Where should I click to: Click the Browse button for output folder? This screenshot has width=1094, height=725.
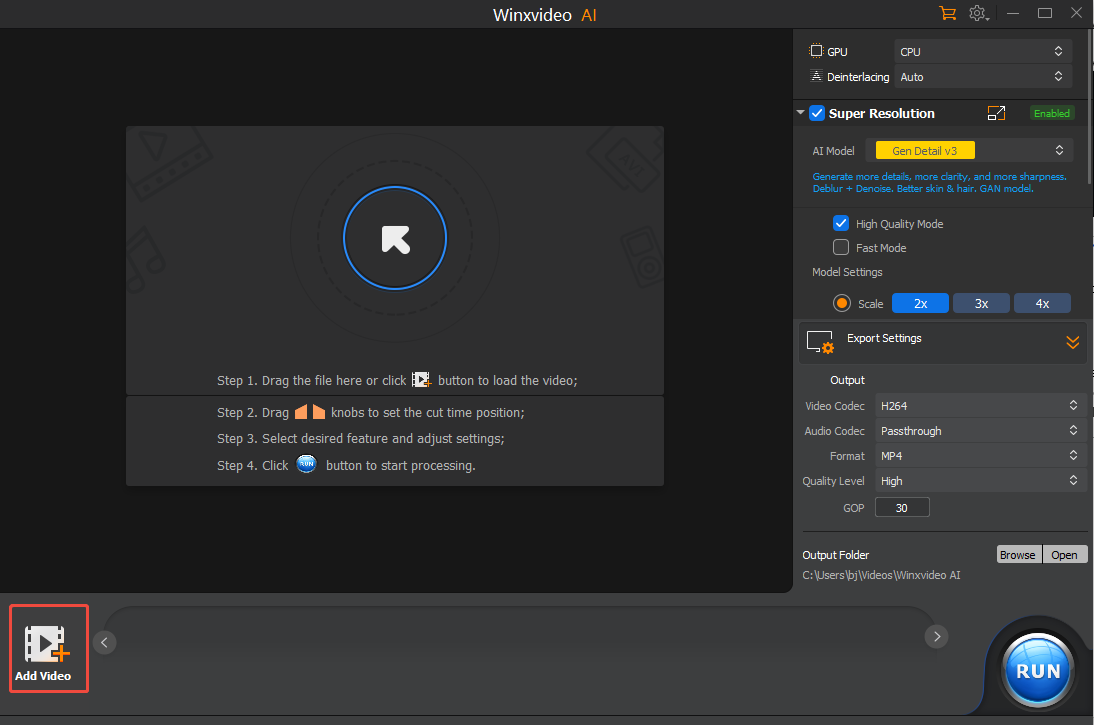(x=1018, y=554)
